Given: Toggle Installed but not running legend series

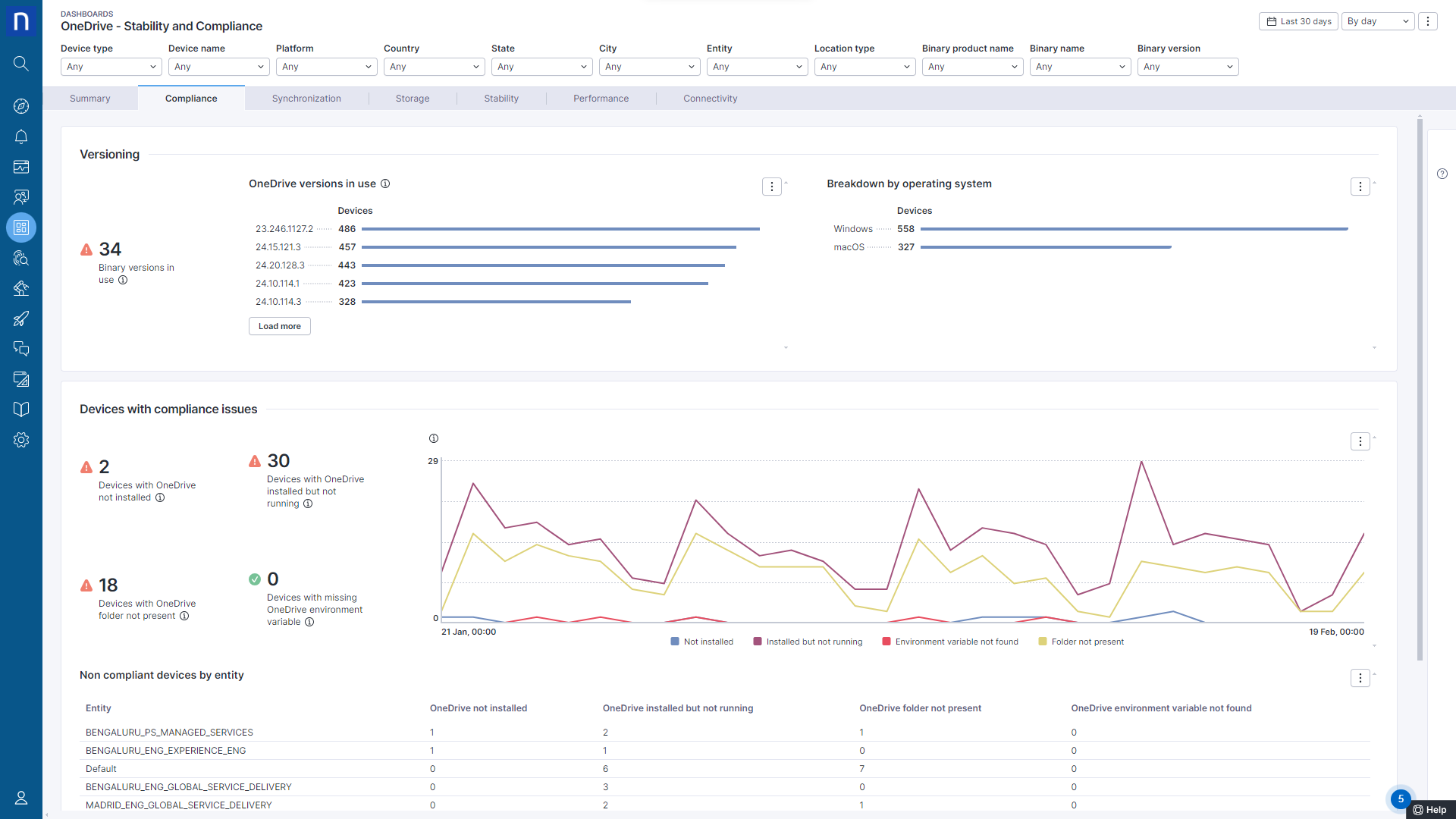Looking at the screenshot, I should pyautogui.click(x=808, y=642).
